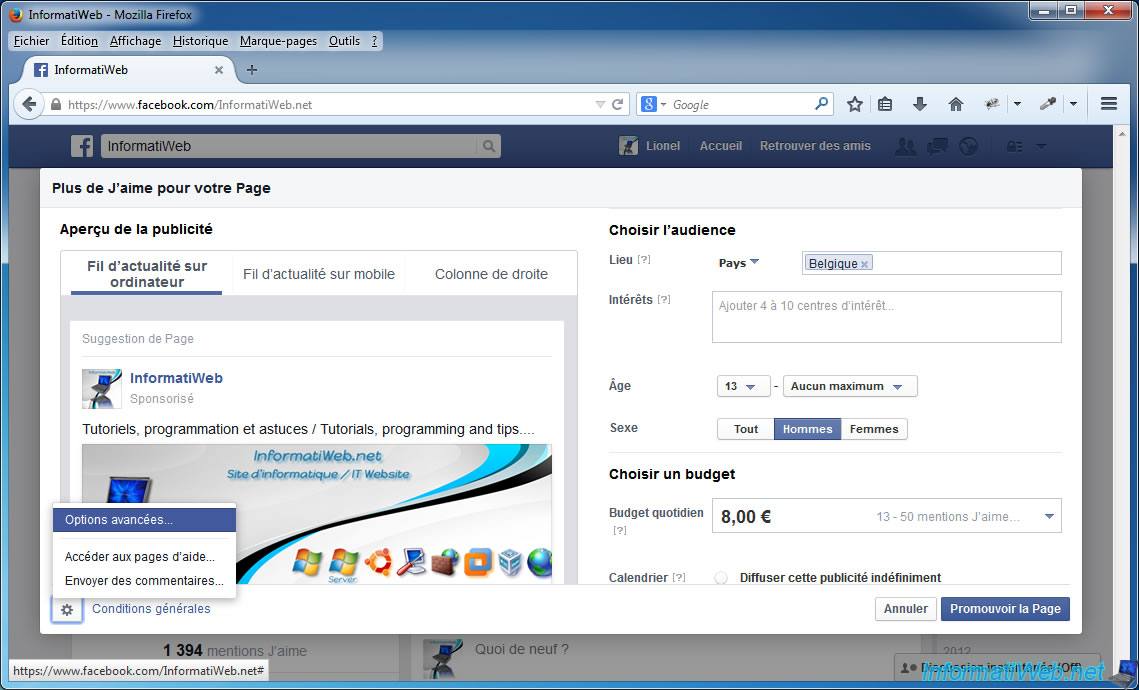The image size is (1139, 690).
Task: Click the Lionel profile picture icon
Action: tap(628, 146)
